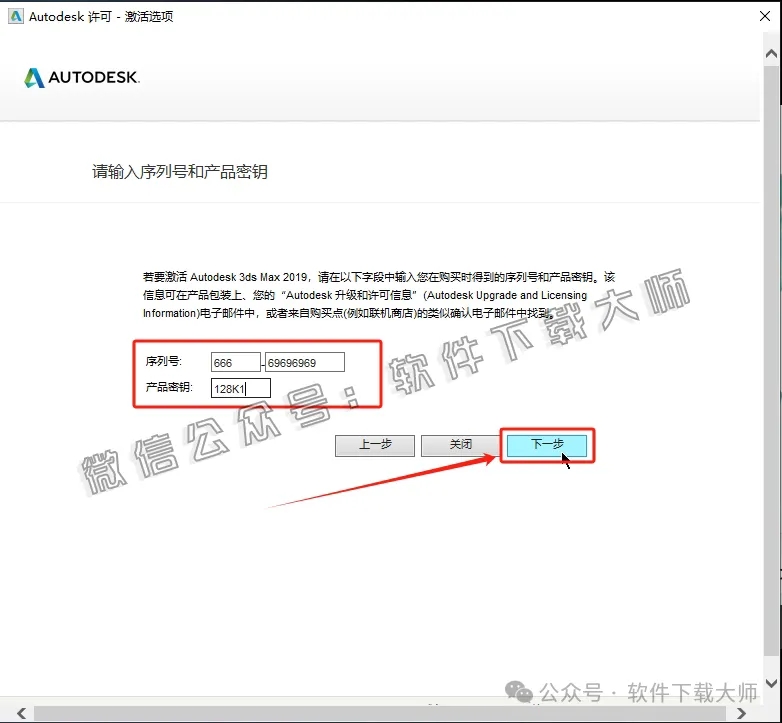Click the AUTODESK logo in header
The height and width of the screenshot is (723, 782).
point(82,78)
